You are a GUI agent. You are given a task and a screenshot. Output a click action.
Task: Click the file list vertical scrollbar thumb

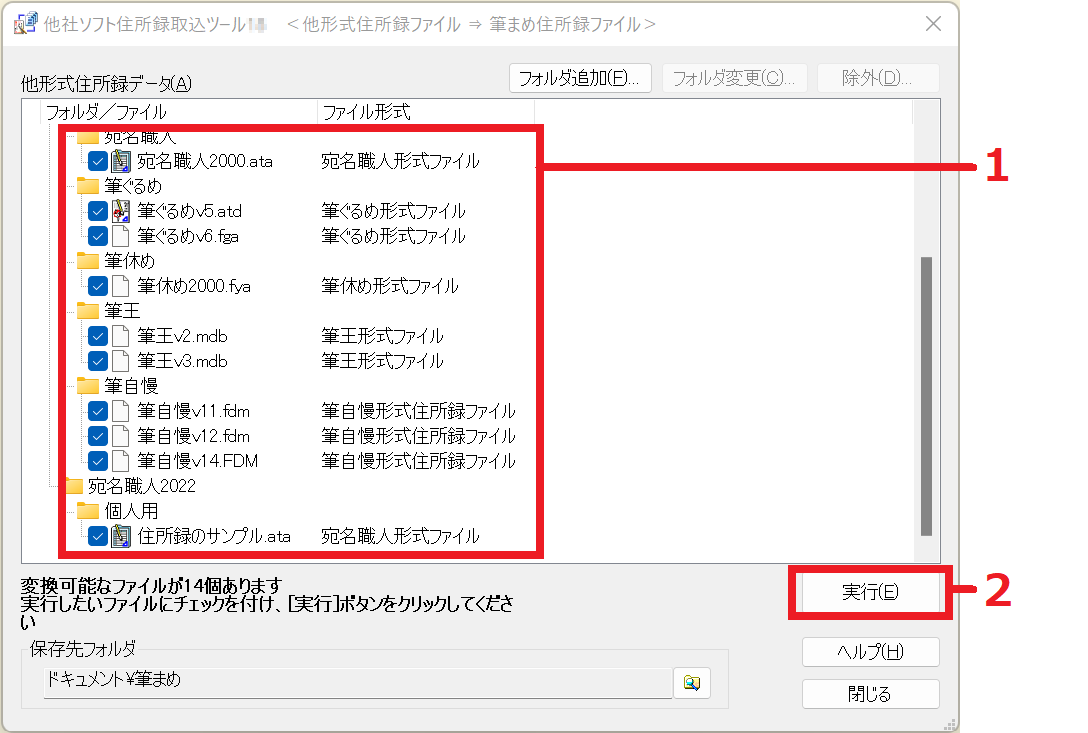(926, 396)
